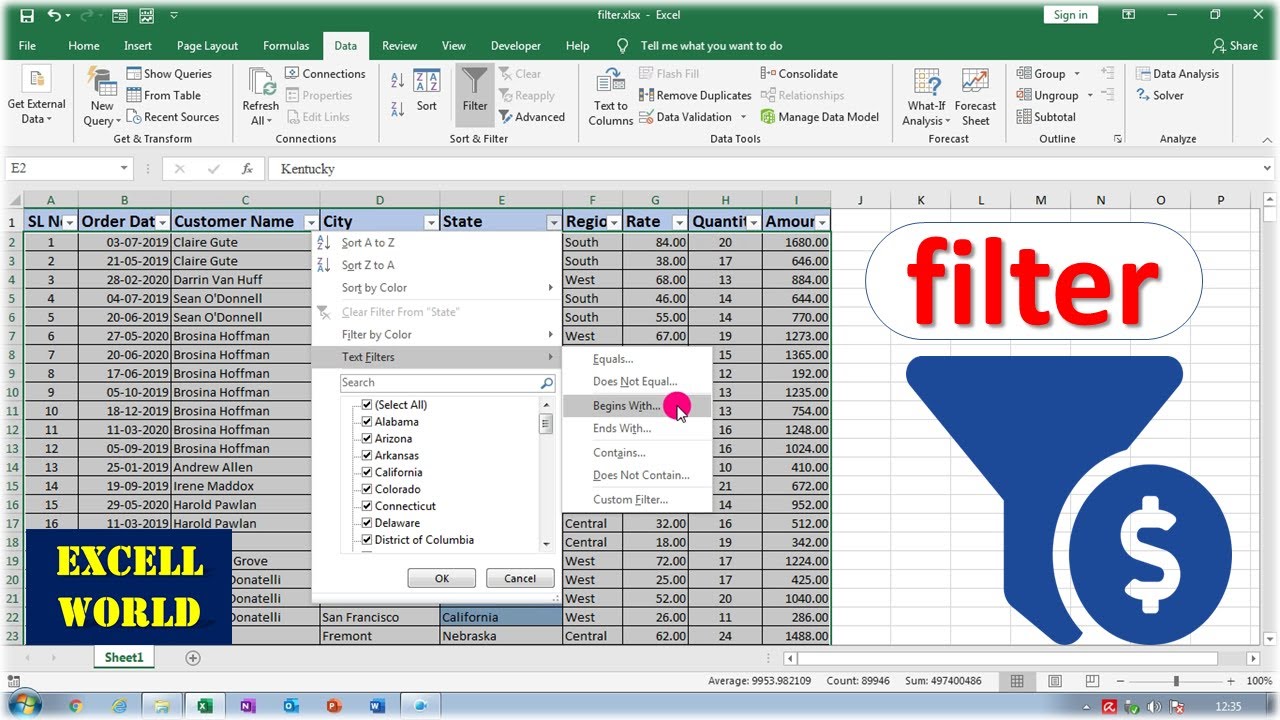Click the Save icon in the title bar
The width and height of the screenshot is (1280, 720).
click(x=27, y=15)
